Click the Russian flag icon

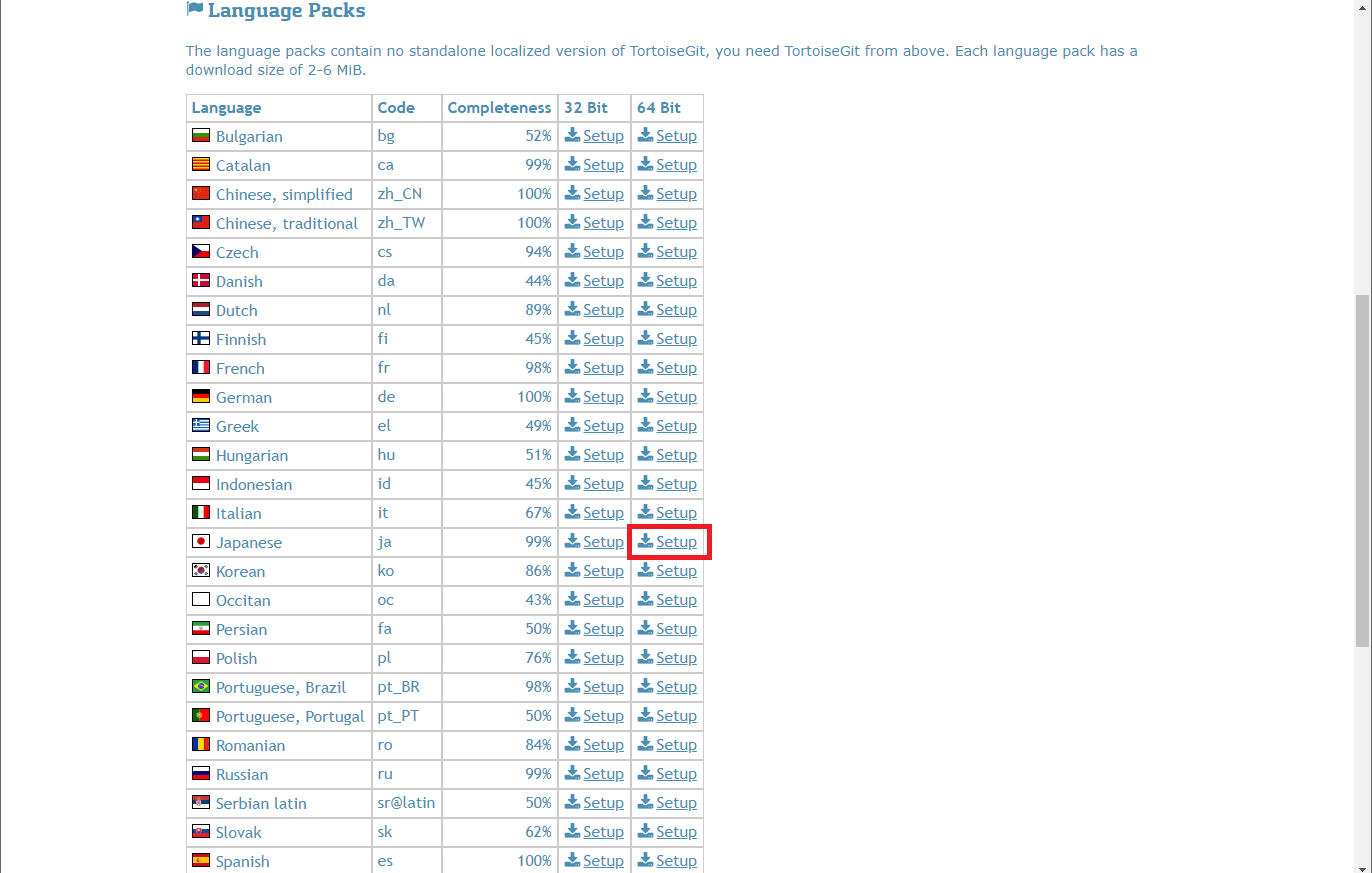coord(200,774)
